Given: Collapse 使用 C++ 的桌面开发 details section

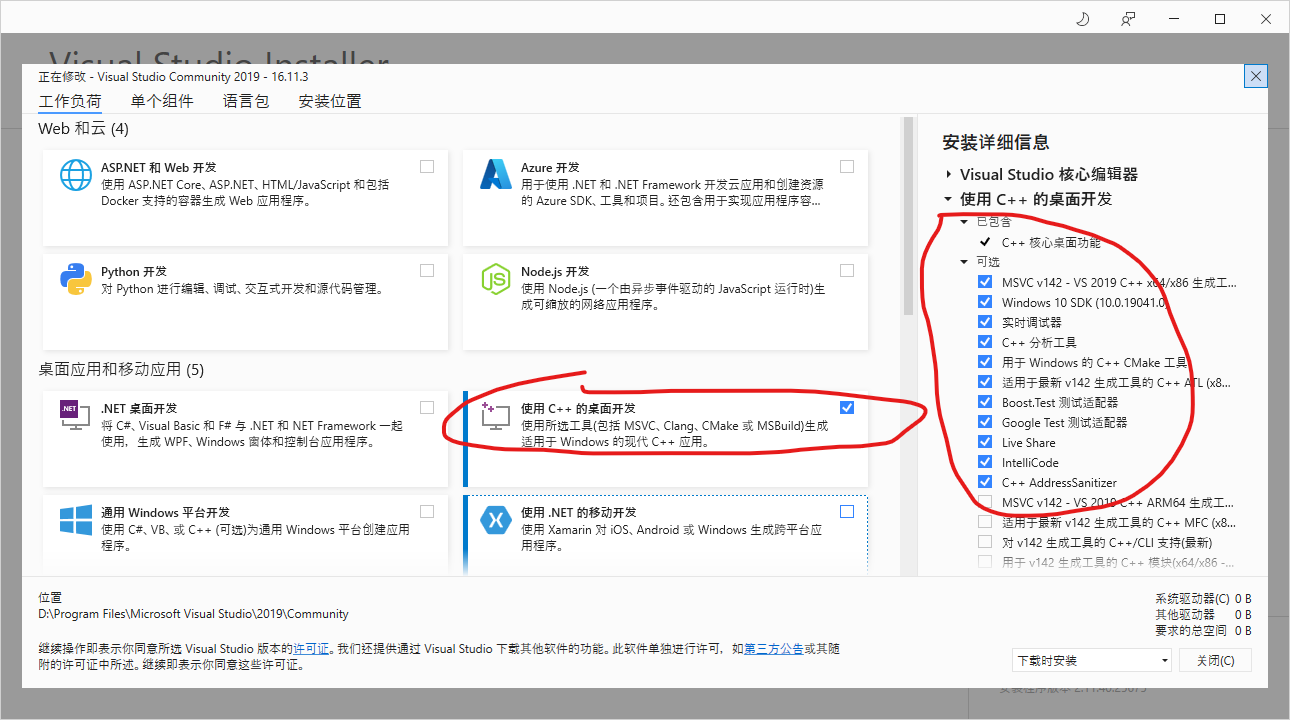Looking at the screenshot, I should tap(948, 199).
